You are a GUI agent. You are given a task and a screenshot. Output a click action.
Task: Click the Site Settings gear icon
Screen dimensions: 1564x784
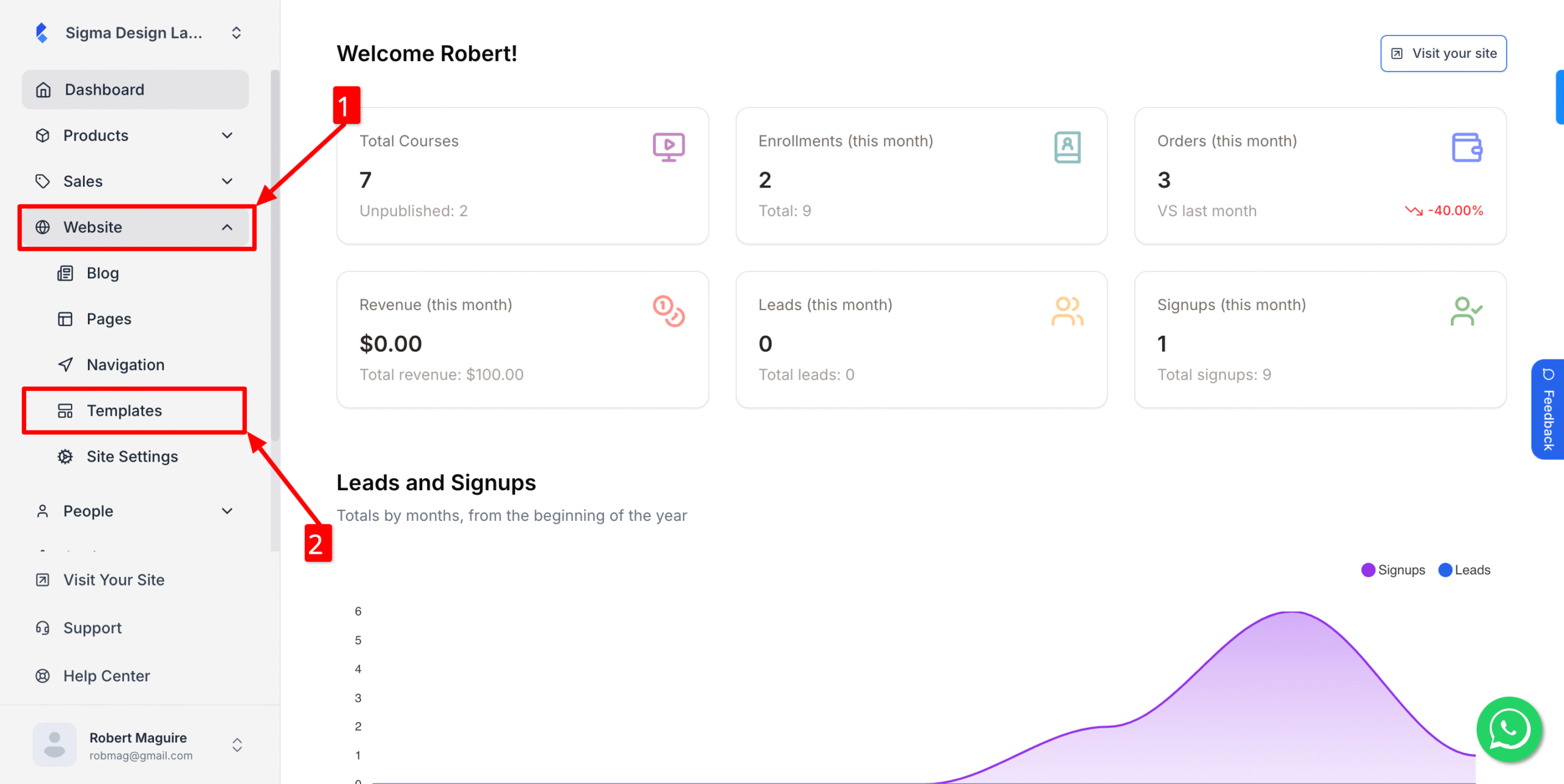coord(65,457)
